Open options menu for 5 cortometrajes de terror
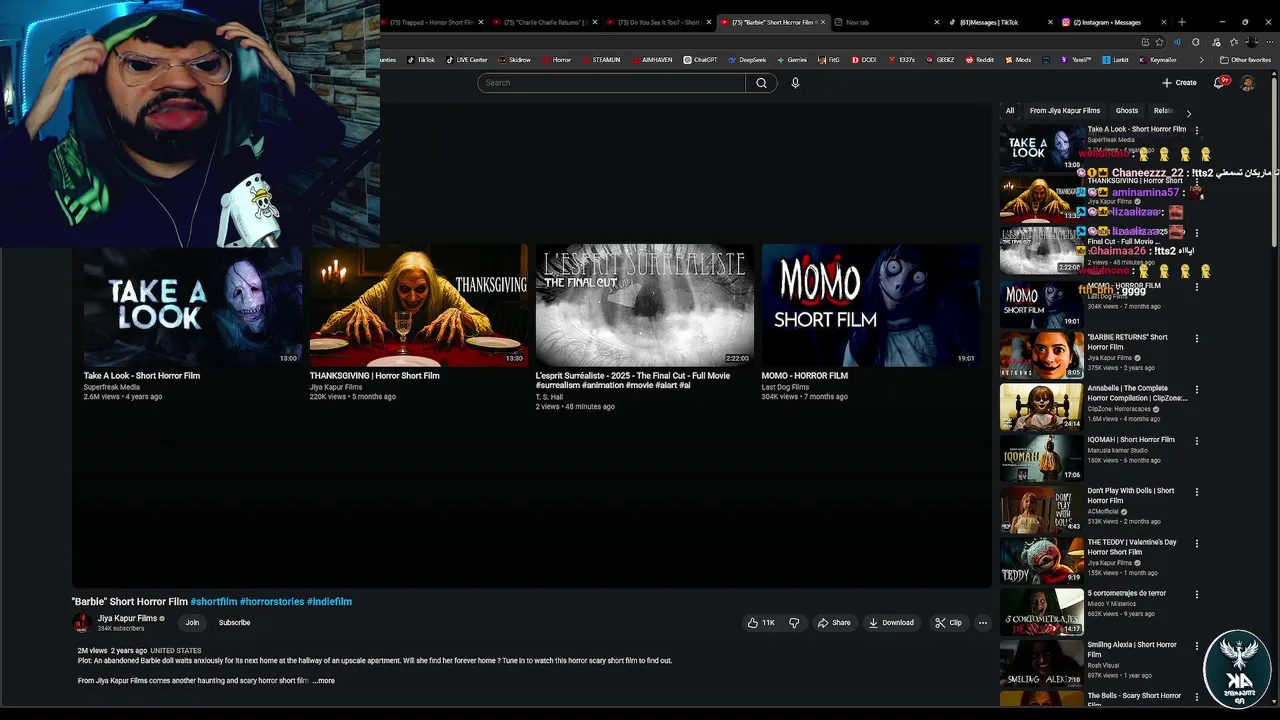This screenshot has width=1280, height=720. coord(1197,594)
